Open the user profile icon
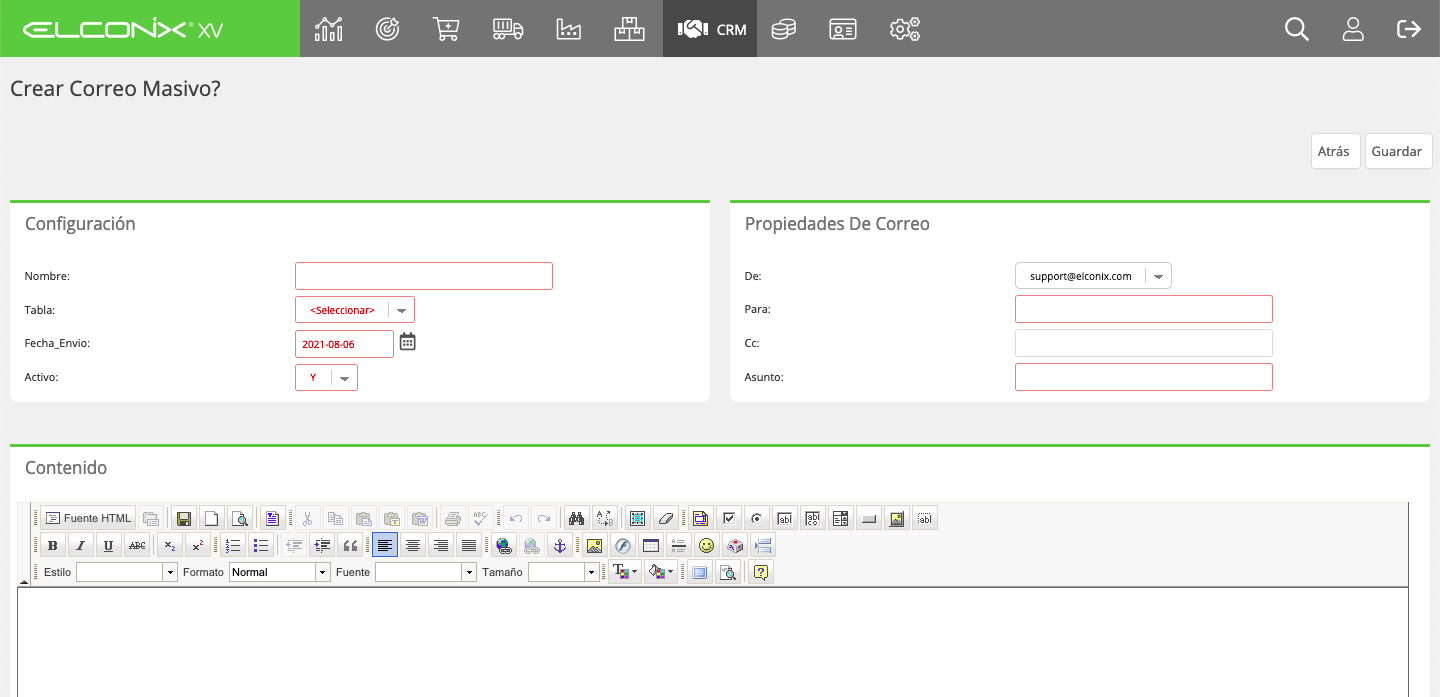1440x697 pixels. [x=1353, y=29]
